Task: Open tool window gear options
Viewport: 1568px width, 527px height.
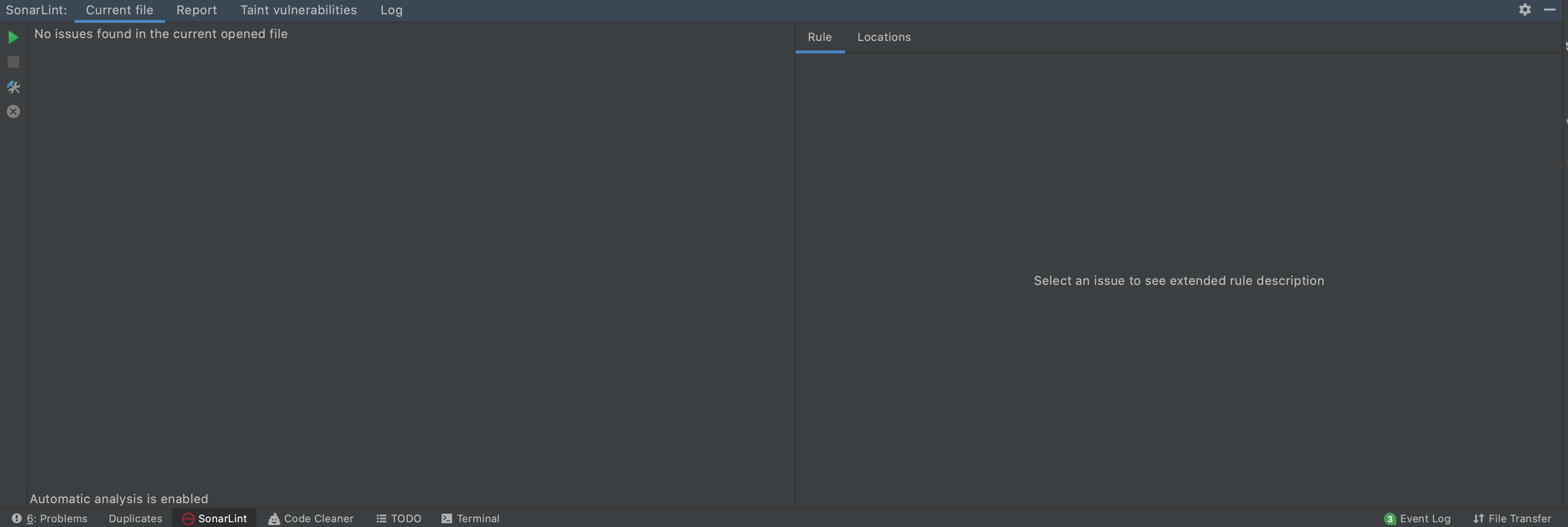Action: coord(1524,10)
